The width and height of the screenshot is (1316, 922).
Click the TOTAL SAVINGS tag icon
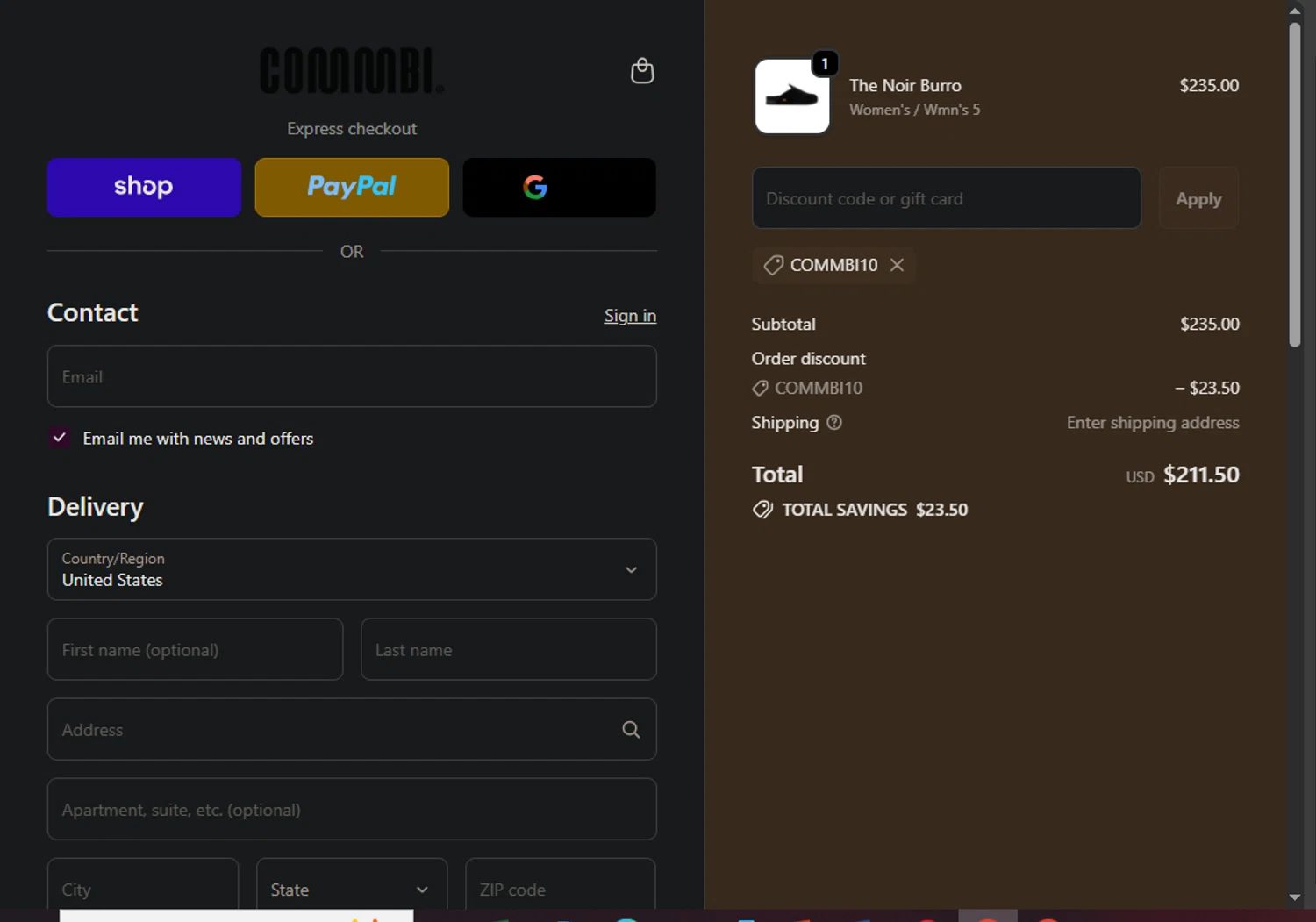coord(762,510)
